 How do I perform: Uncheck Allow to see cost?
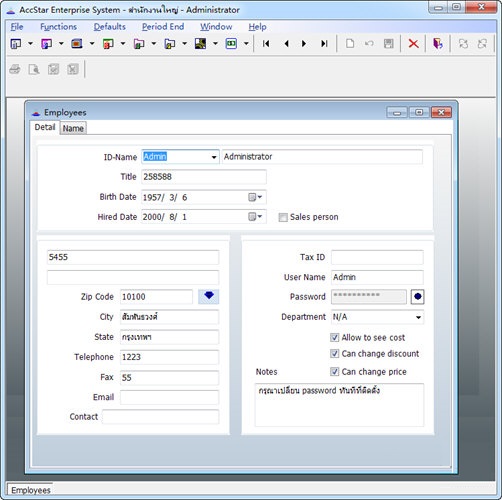[334, 338]
